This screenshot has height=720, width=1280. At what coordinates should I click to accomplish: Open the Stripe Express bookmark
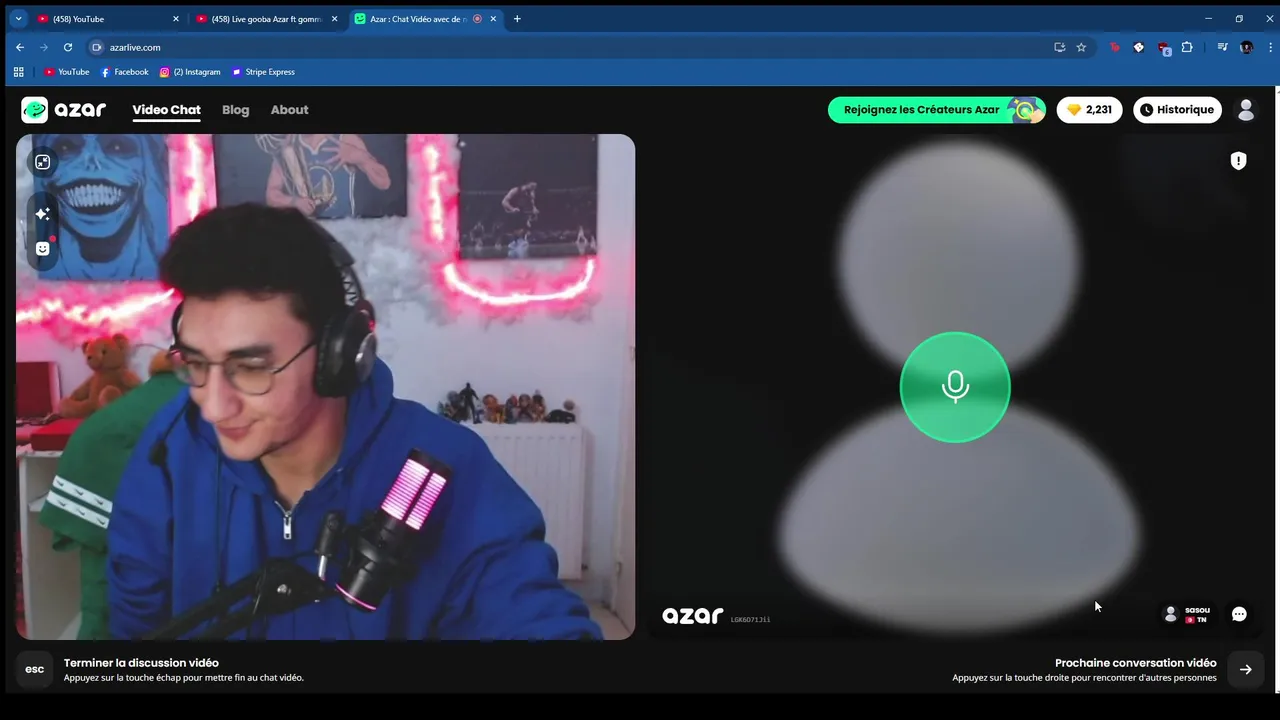(263, 72)
